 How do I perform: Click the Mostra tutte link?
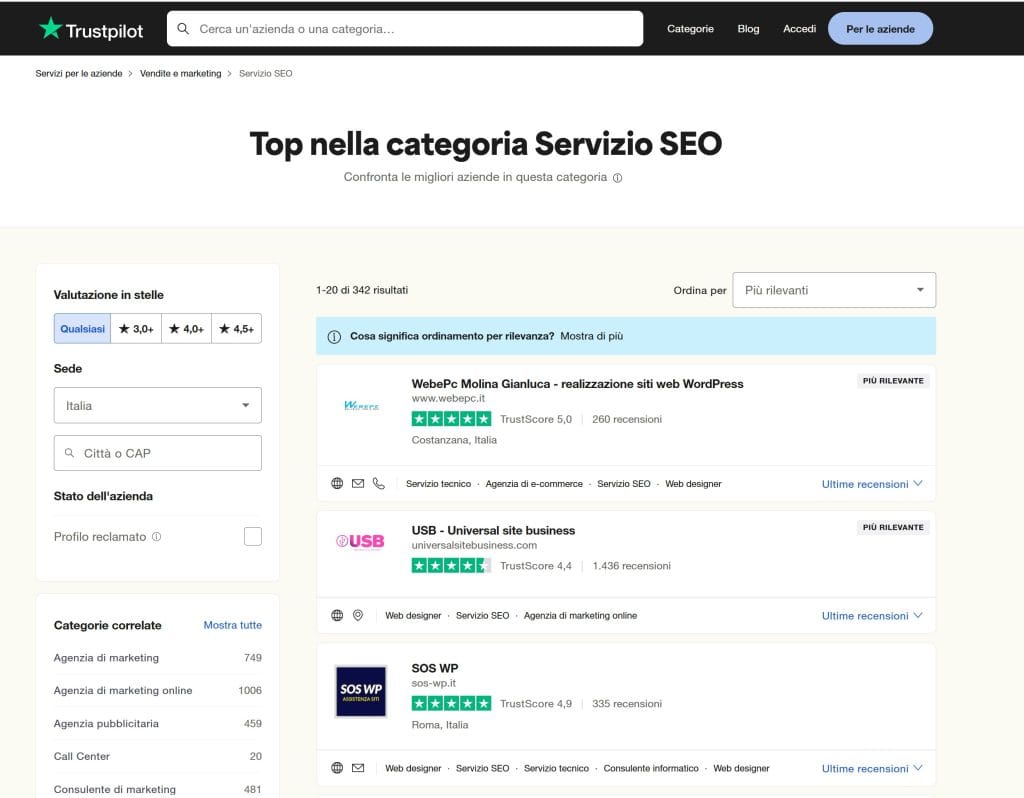pyautogui.click(x=232, y=625)
